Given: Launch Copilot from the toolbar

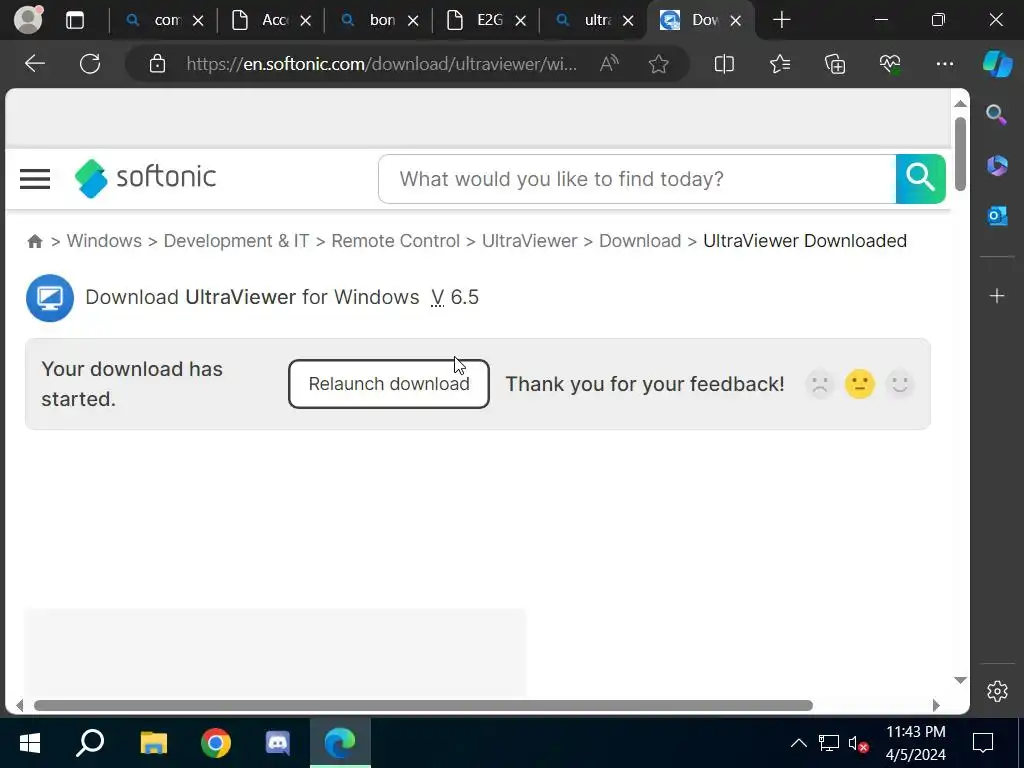Looking at the screenshot, I should coord(997,63).
